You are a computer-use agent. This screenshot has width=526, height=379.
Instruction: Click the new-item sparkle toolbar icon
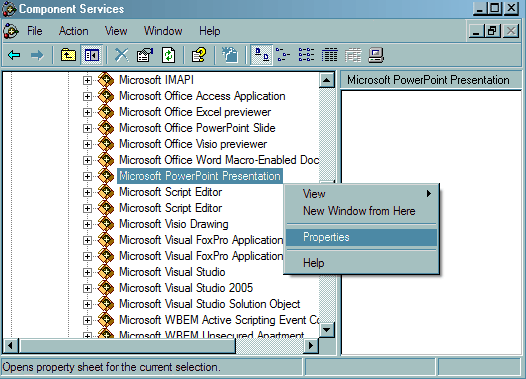230,55
